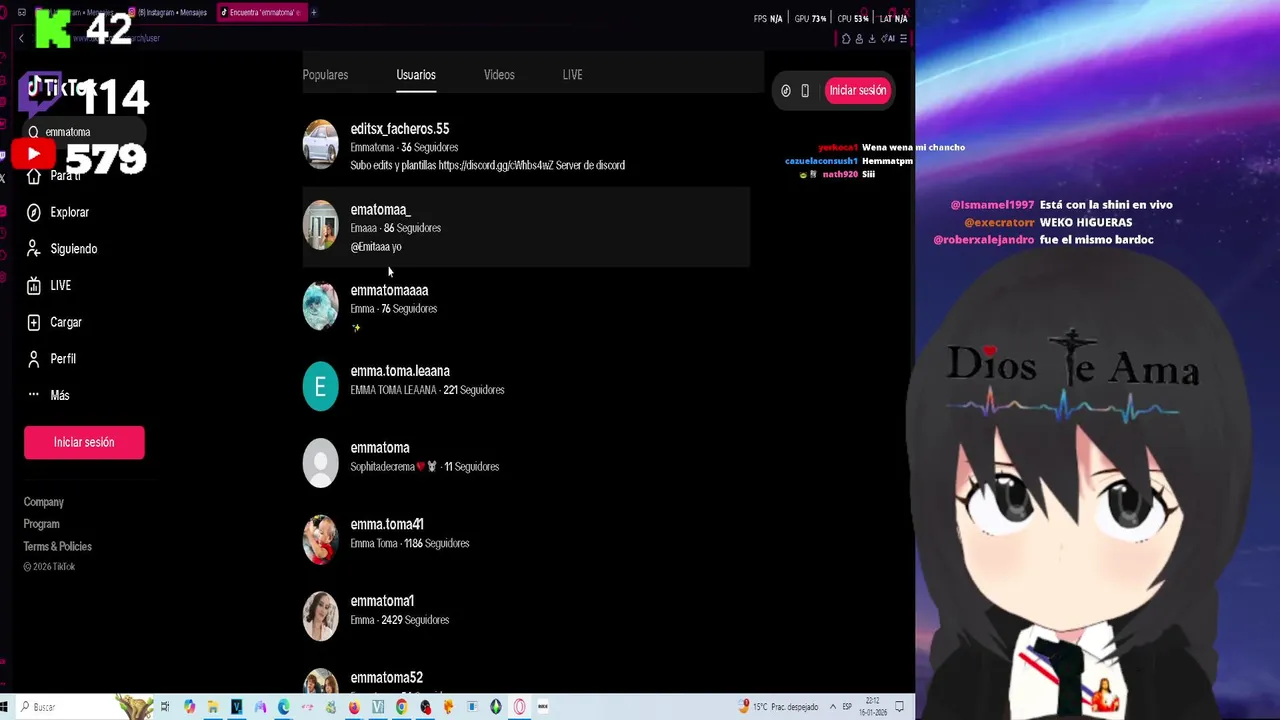Expand the system tray hidden icons chevron
This screenshot has height=720, width=1280.
pyautogui.click(x=832, y=707)
